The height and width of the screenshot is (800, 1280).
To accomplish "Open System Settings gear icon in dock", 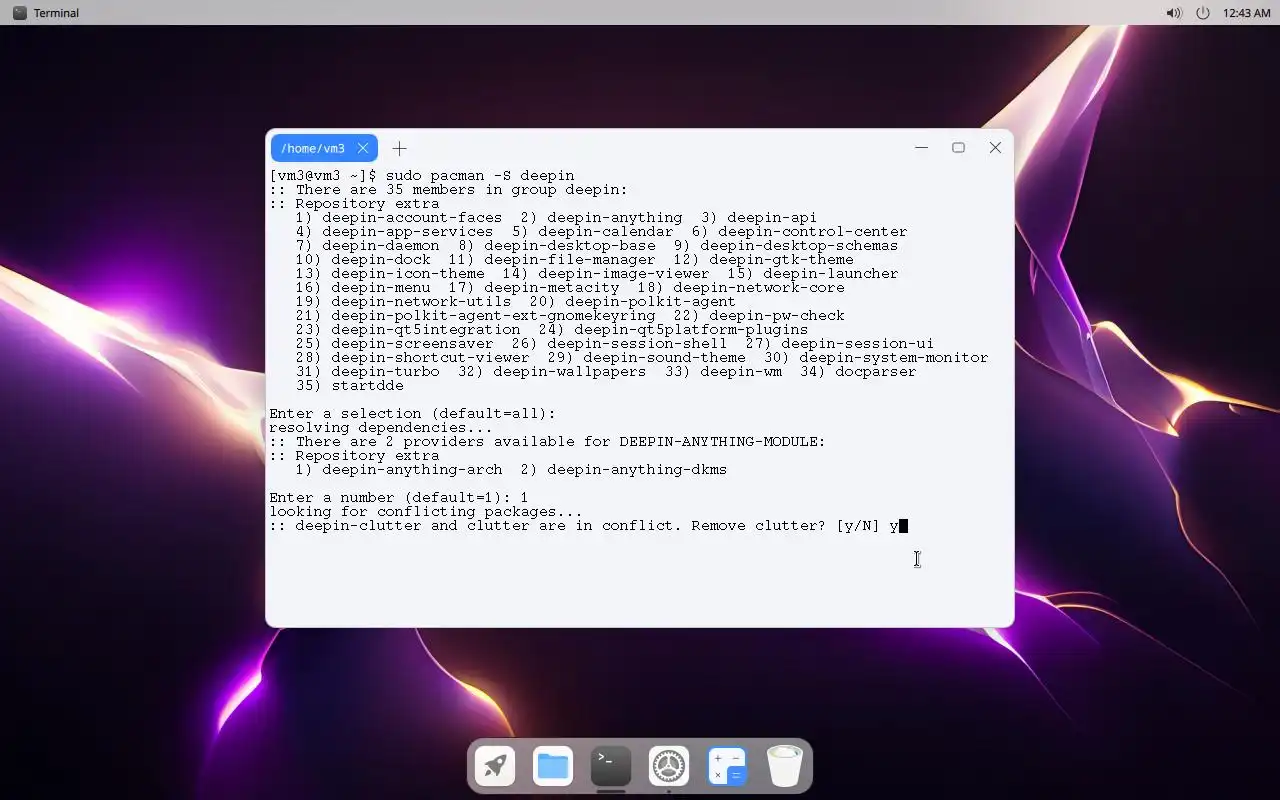I will (x=669, y=767).
